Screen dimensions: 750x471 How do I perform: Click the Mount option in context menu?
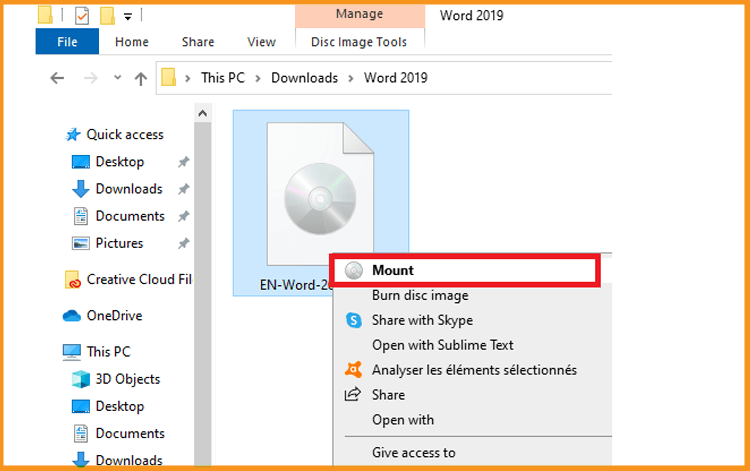pyautogui.click(x=465, y=270)
